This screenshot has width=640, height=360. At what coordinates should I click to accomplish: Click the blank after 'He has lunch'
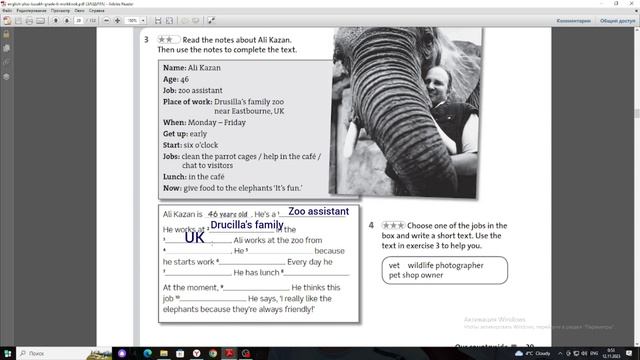[x=316, y=273]
